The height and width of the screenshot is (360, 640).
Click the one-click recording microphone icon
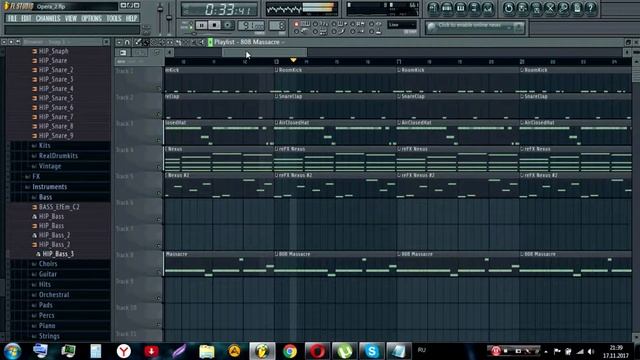point(563,8)
